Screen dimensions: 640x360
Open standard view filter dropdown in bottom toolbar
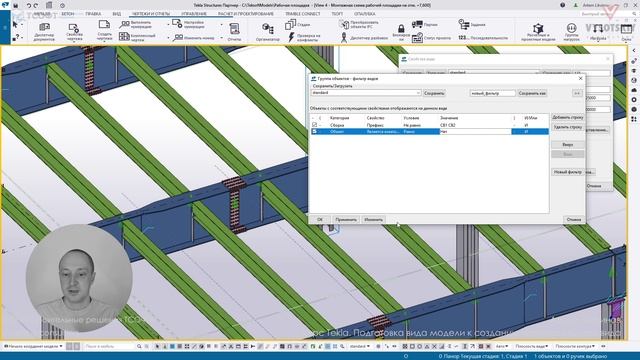pos(359,346)
